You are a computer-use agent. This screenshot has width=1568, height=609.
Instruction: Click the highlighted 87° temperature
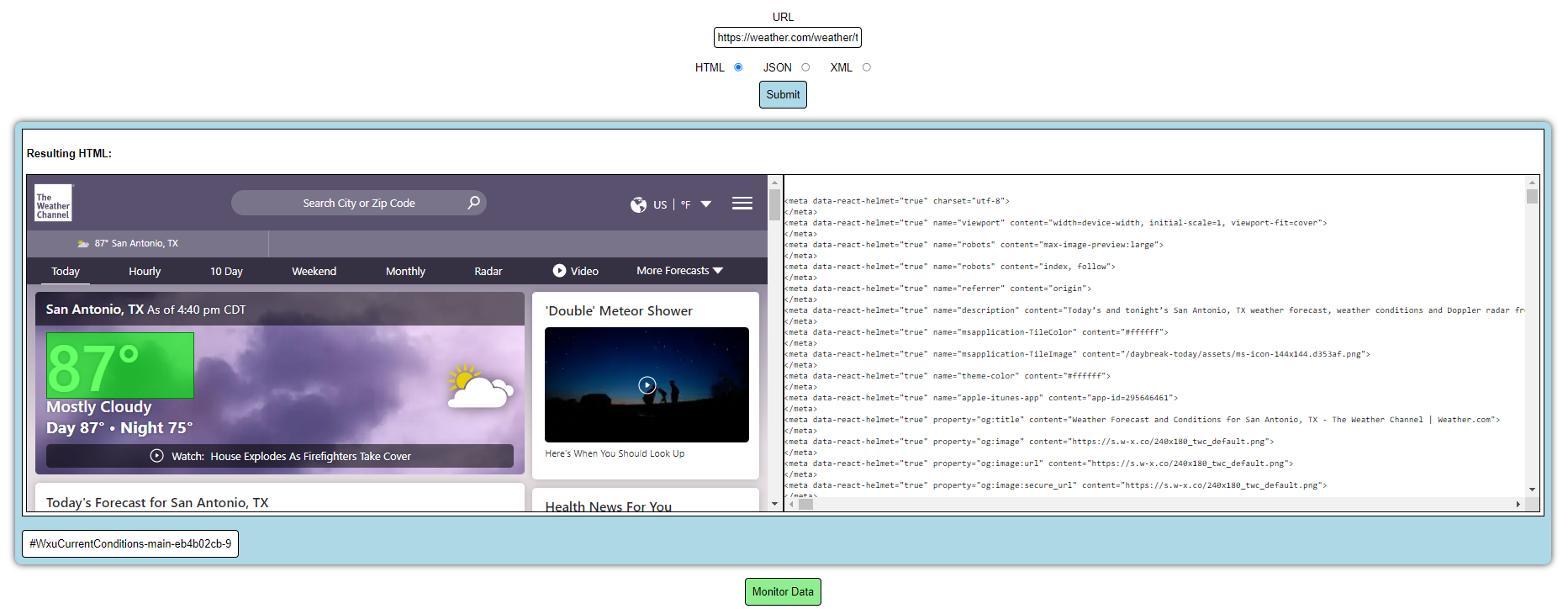click(120, 365)
